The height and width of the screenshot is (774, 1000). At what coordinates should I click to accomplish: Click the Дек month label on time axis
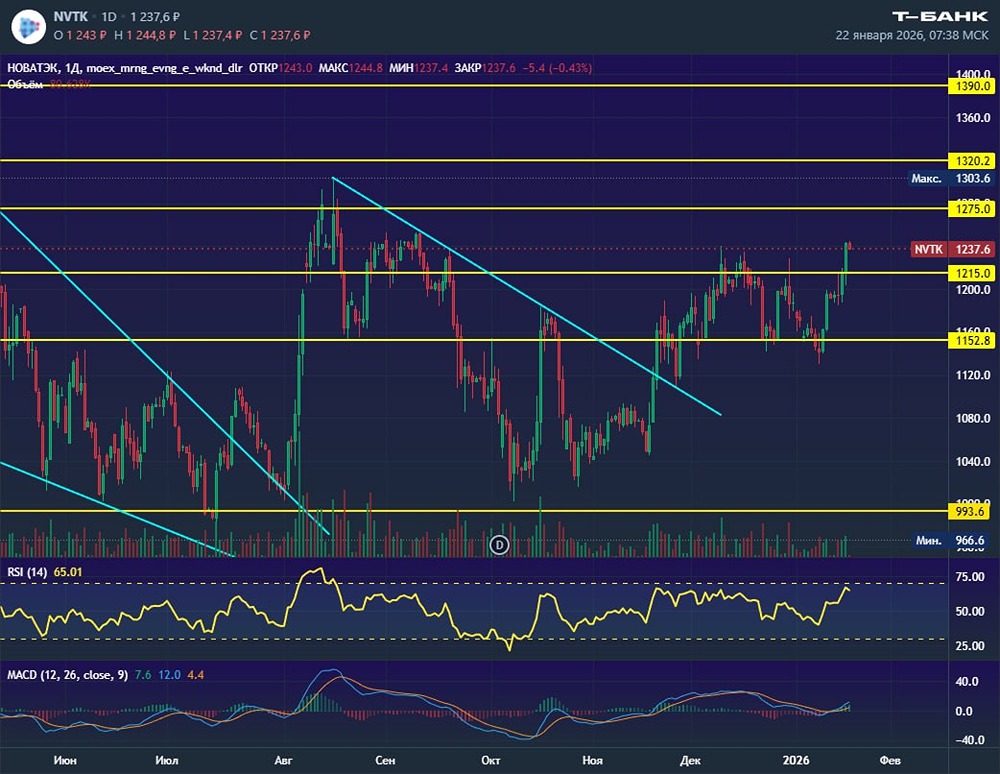tap(690, 760)
